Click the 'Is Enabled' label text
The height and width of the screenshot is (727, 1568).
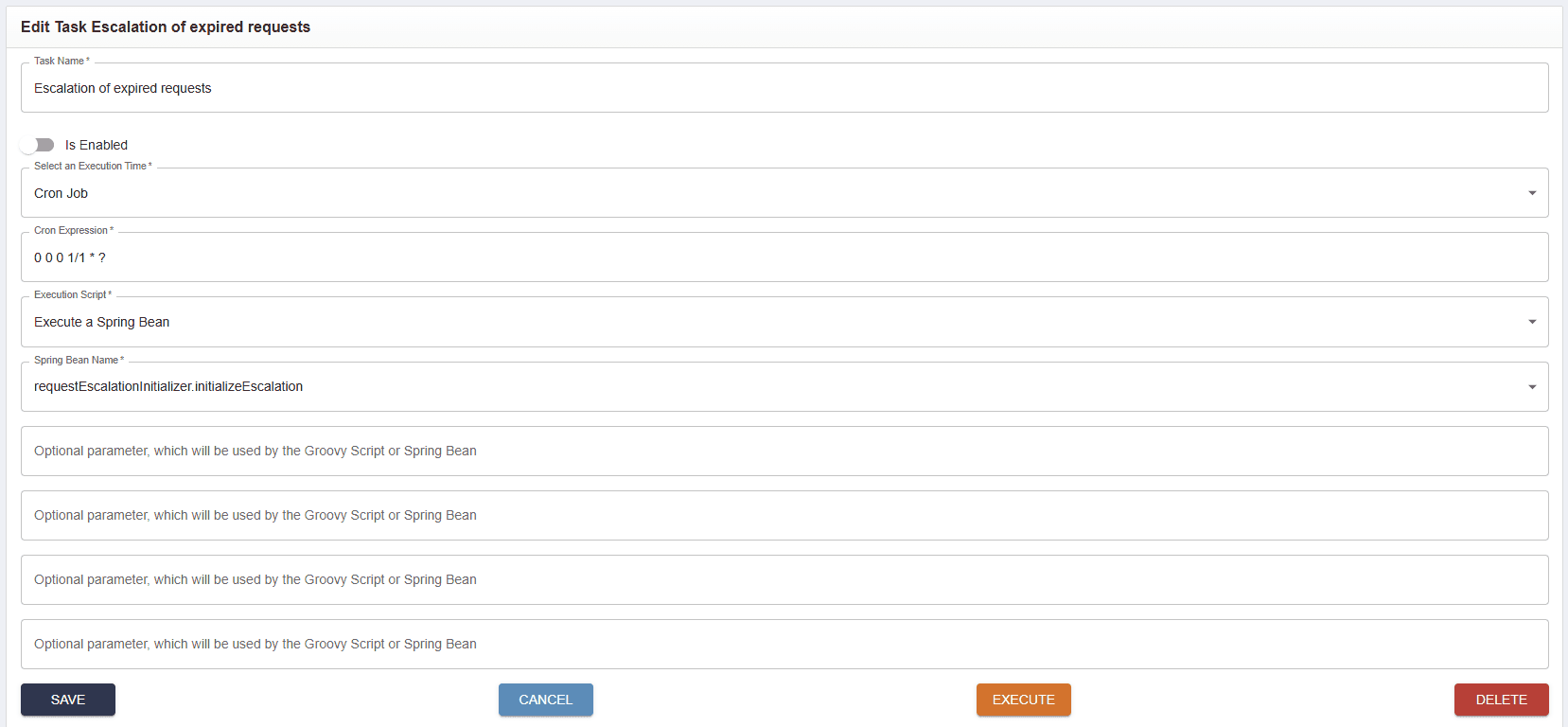[x=96, y=145]
